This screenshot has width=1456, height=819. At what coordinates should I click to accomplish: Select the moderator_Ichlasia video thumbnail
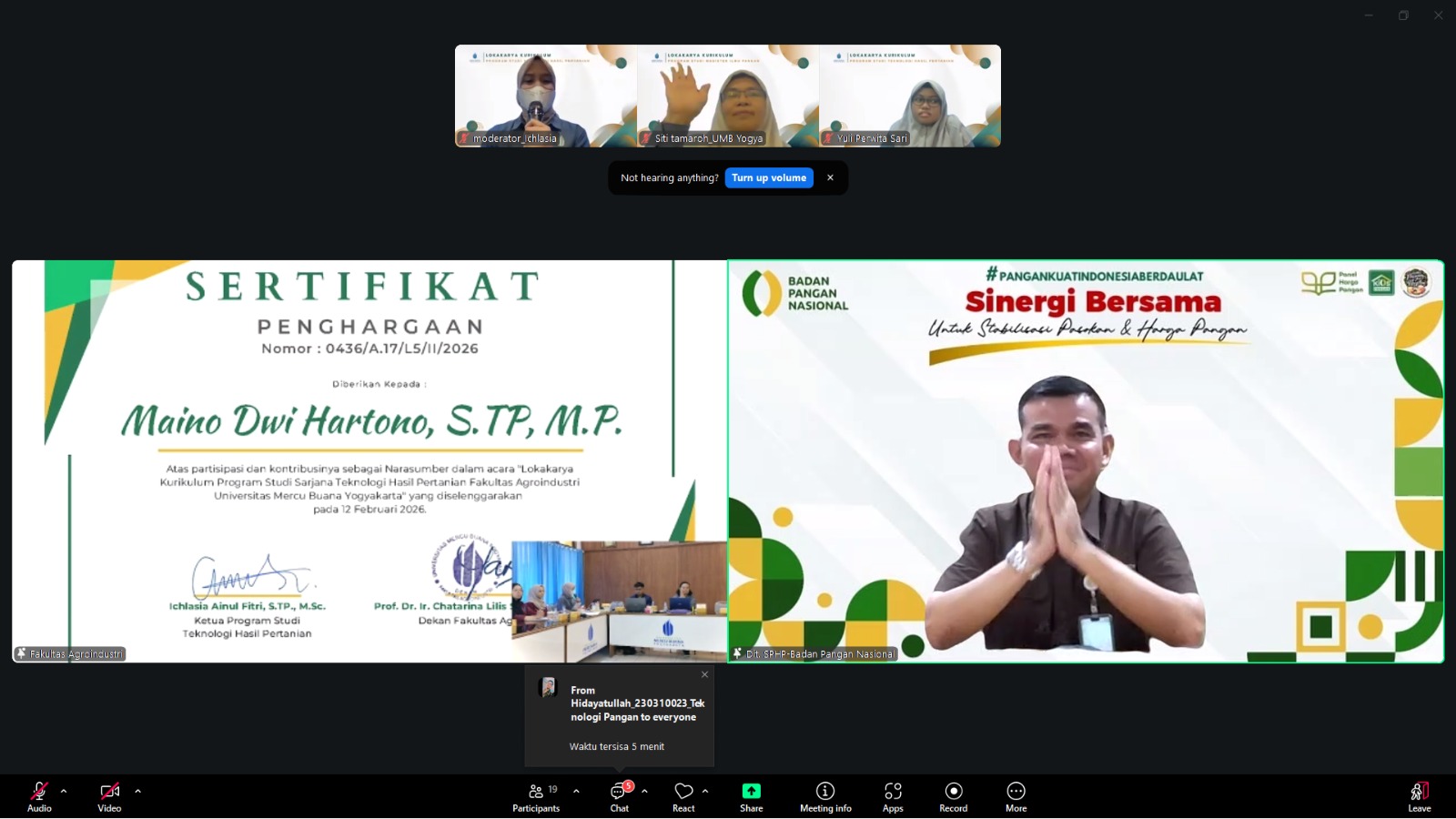[546, 96]
